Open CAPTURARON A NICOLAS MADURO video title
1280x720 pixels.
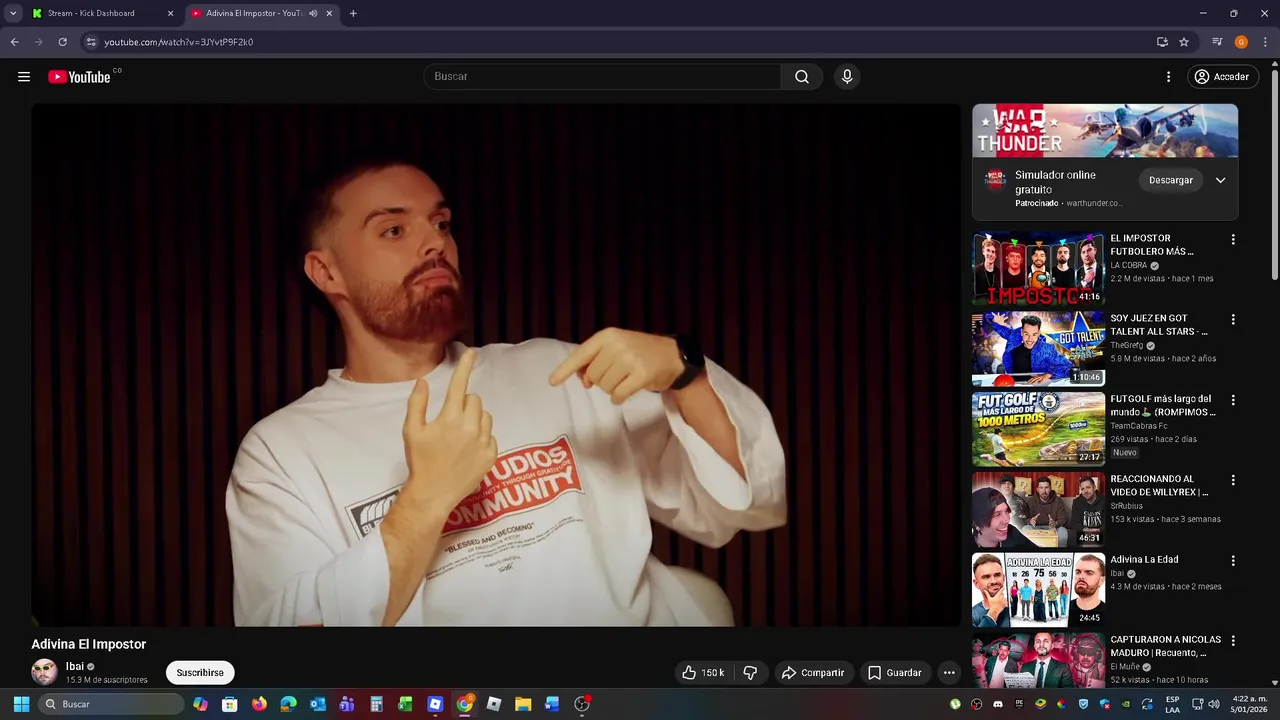pos(1165,646)
